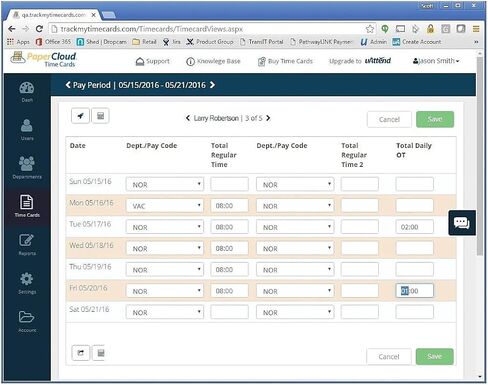The height and width of the screenshot is (385, 488).
Task: Click the browser reload icon
Action: [x=39, y=29]
